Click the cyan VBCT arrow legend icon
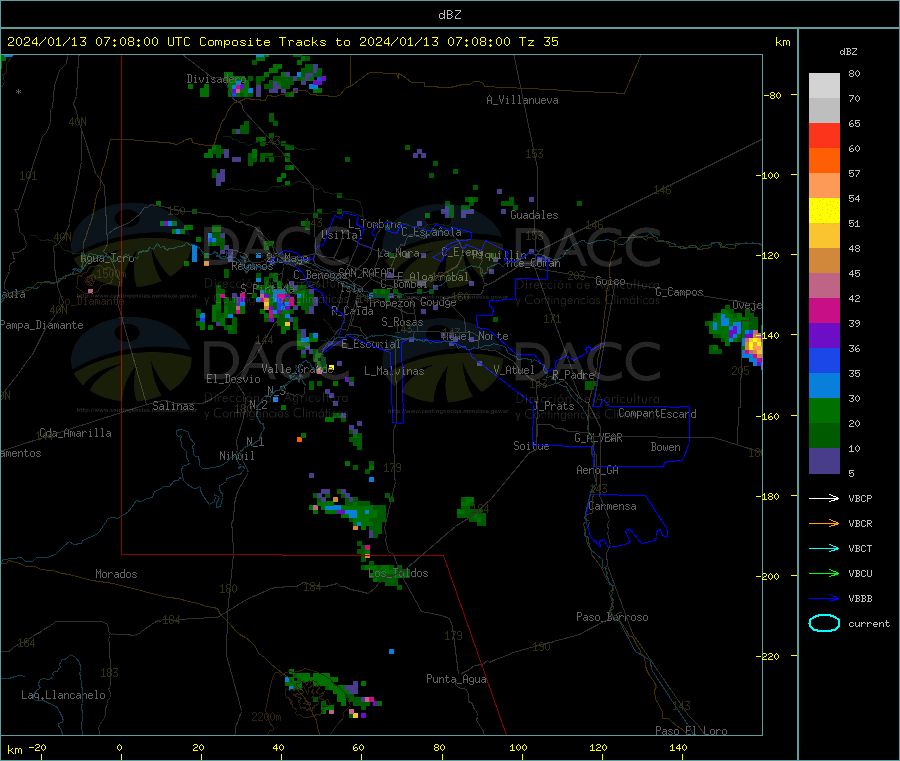 tap(824, 548)
